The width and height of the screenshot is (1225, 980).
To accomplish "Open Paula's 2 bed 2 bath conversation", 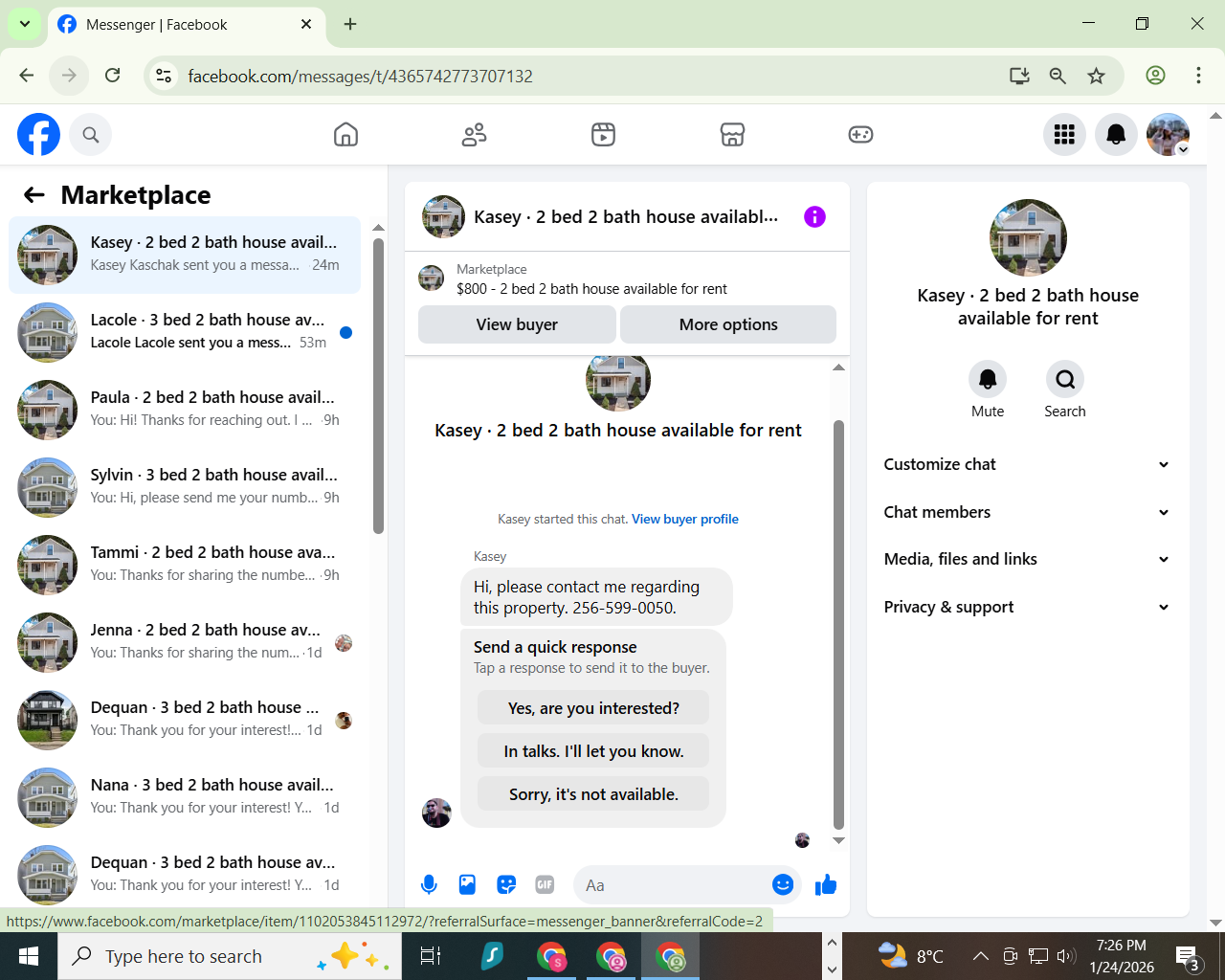I will point(185,410).
